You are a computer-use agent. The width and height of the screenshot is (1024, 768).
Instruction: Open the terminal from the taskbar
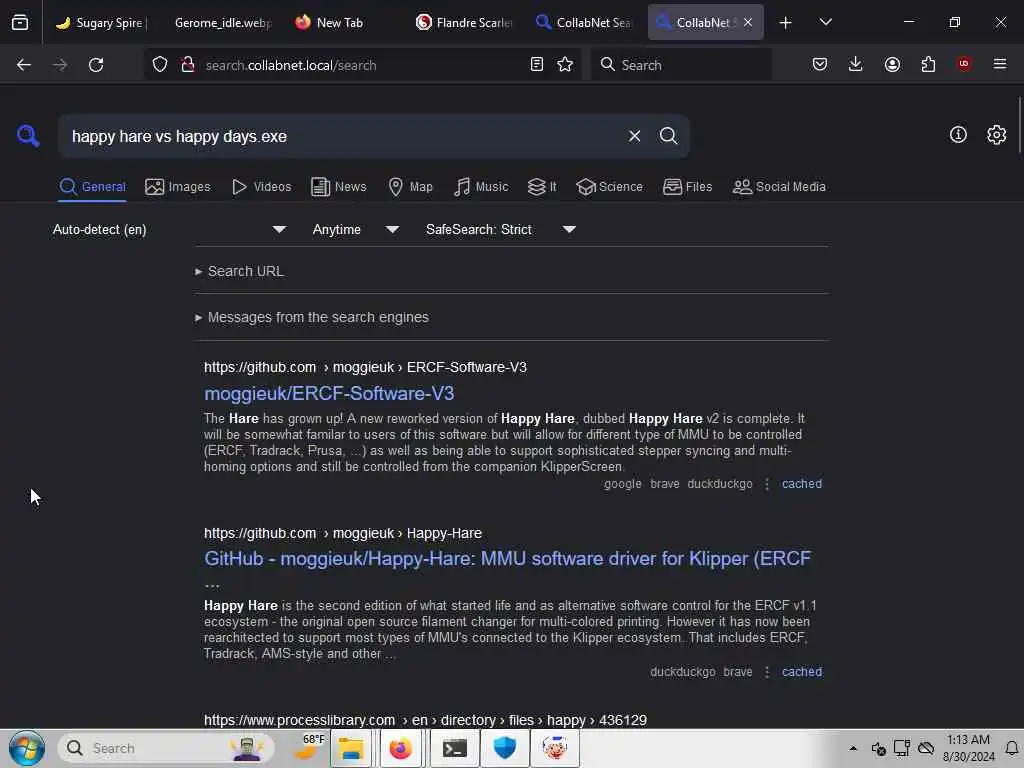455,748
